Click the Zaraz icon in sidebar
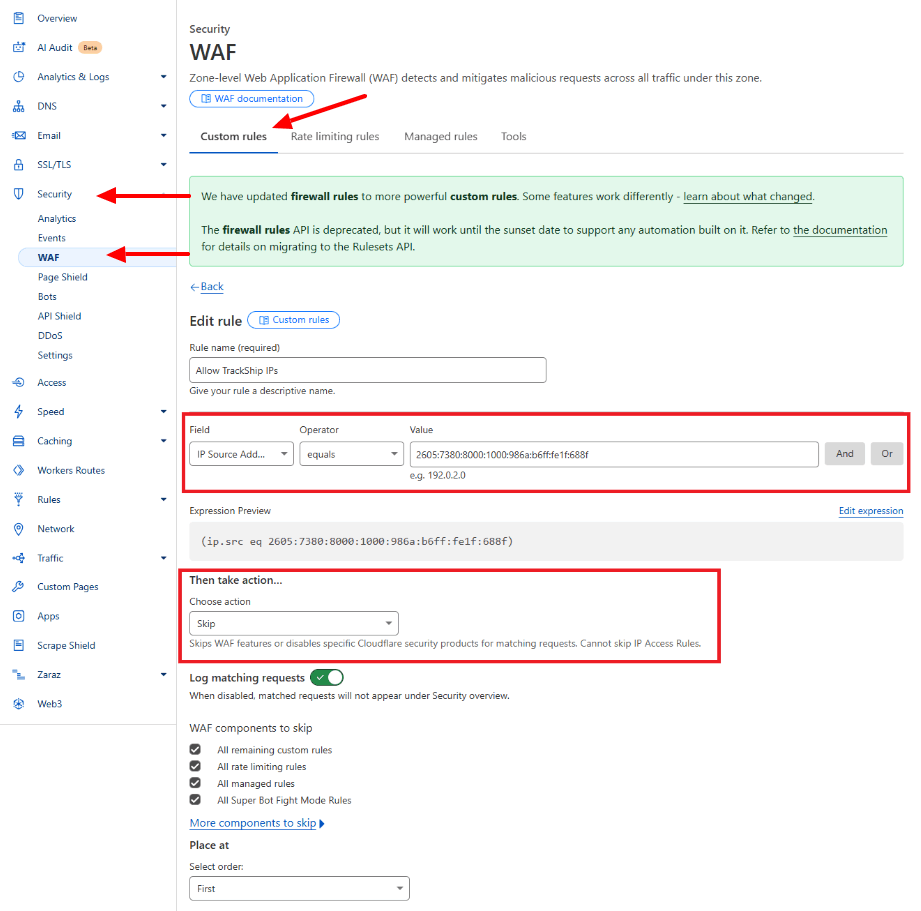This screenshot has height=911, width=921. [x=19, y=675]
